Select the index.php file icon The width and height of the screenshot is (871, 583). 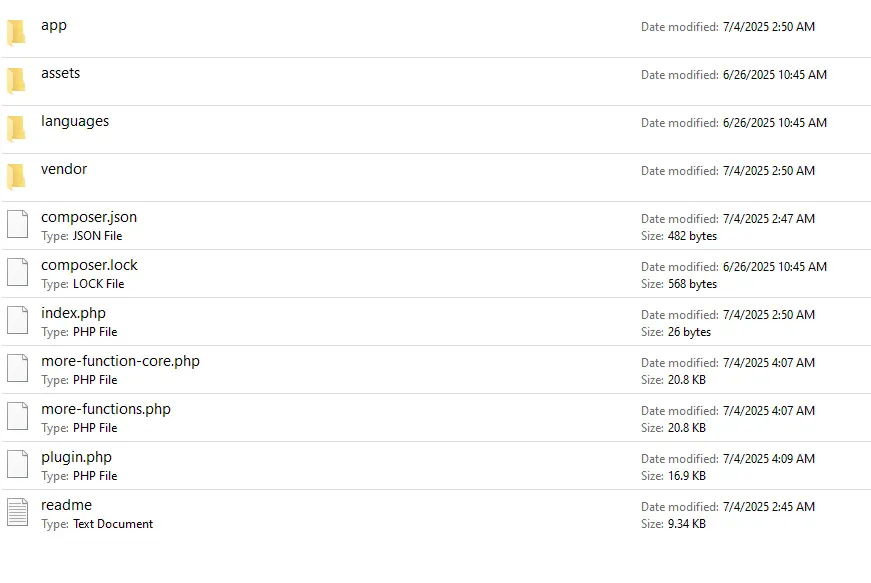coord(17,320)
